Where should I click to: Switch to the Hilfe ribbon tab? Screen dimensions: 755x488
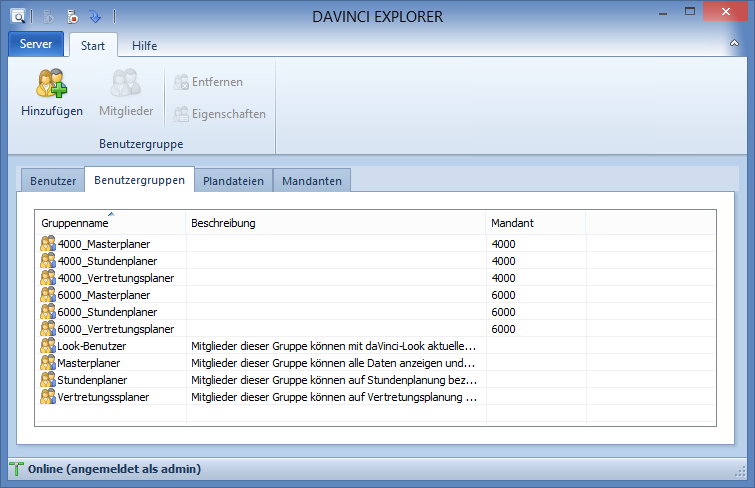pyautogui.click(x=144, y=46)
